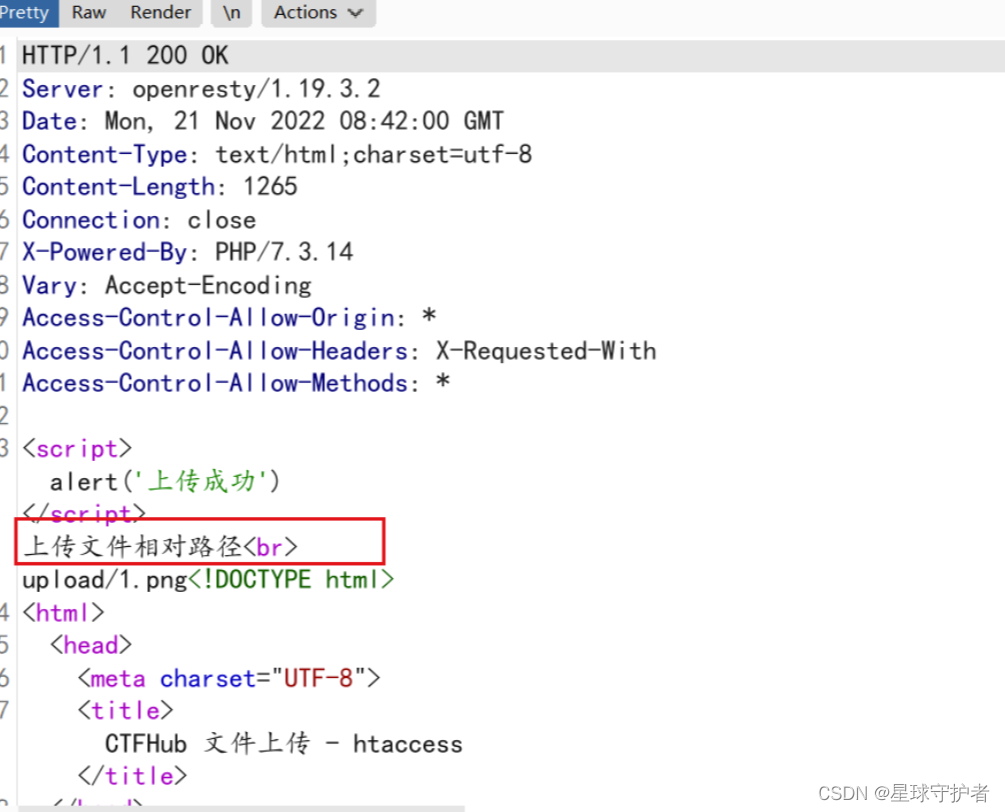Image resolution: width=1005 pixels, height=812 pixels.
Task: Select the Content-Length header name
Action: (x=119, y=186)
